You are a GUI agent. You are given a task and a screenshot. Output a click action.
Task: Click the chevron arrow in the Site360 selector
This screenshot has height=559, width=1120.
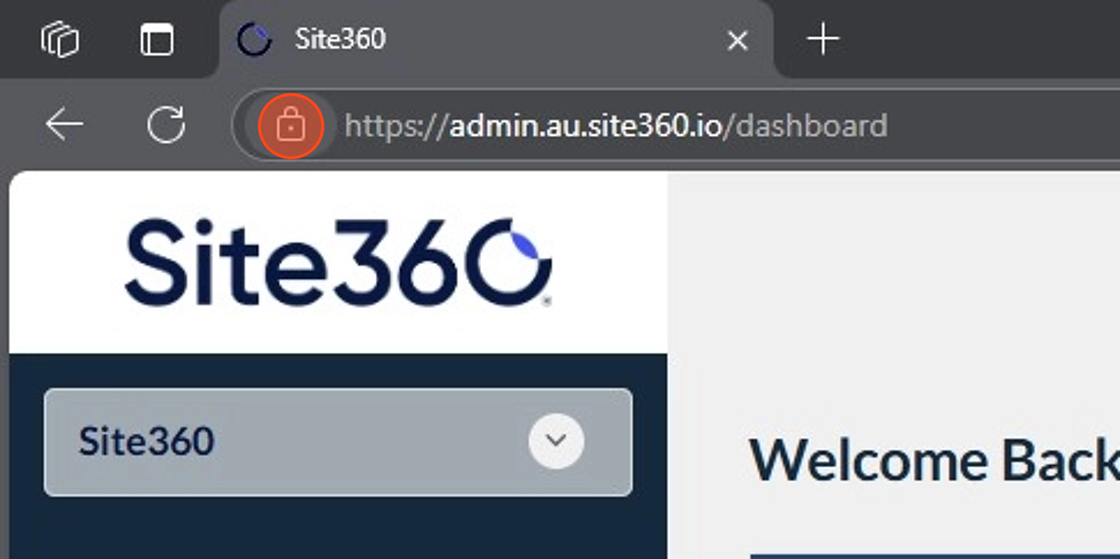coord(556,441)
